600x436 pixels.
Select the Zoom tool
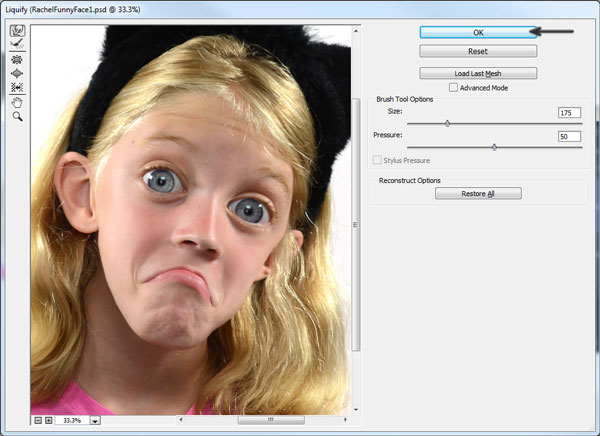pyautogui.click(x=17, y=116)
